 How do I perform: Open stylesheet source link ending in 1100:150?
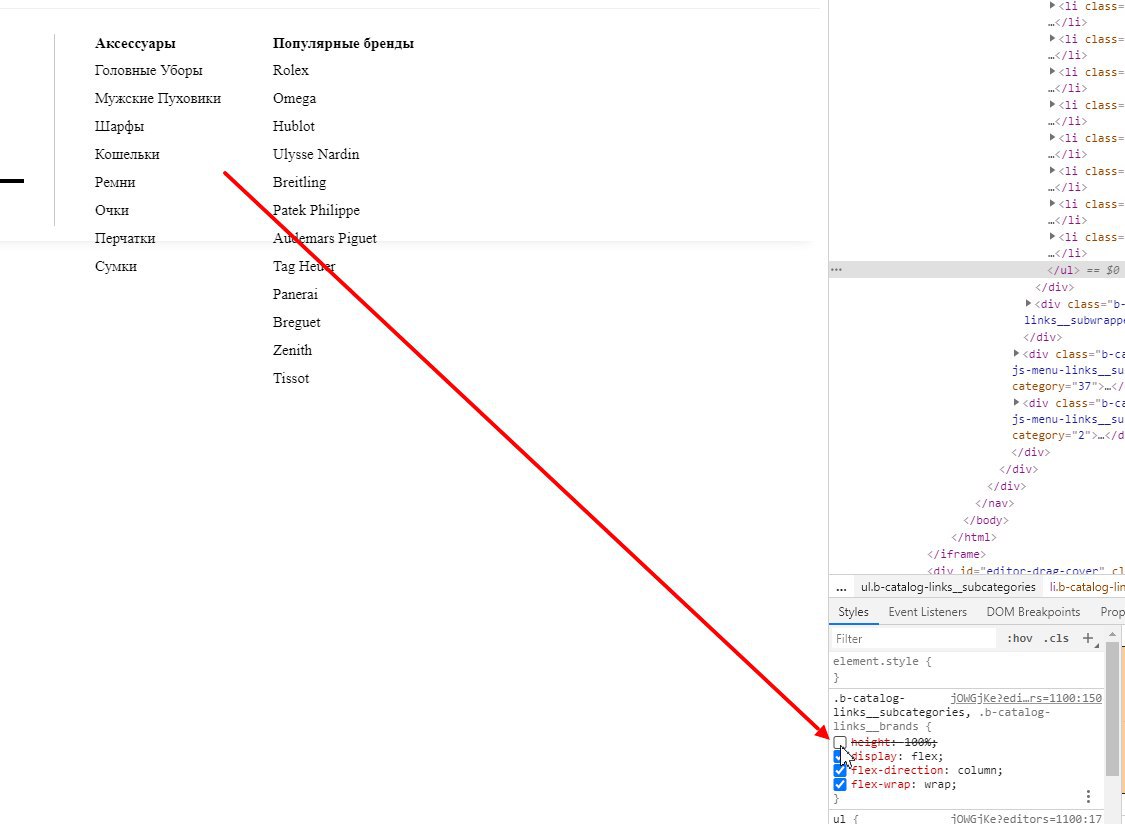click(1026, 698)
